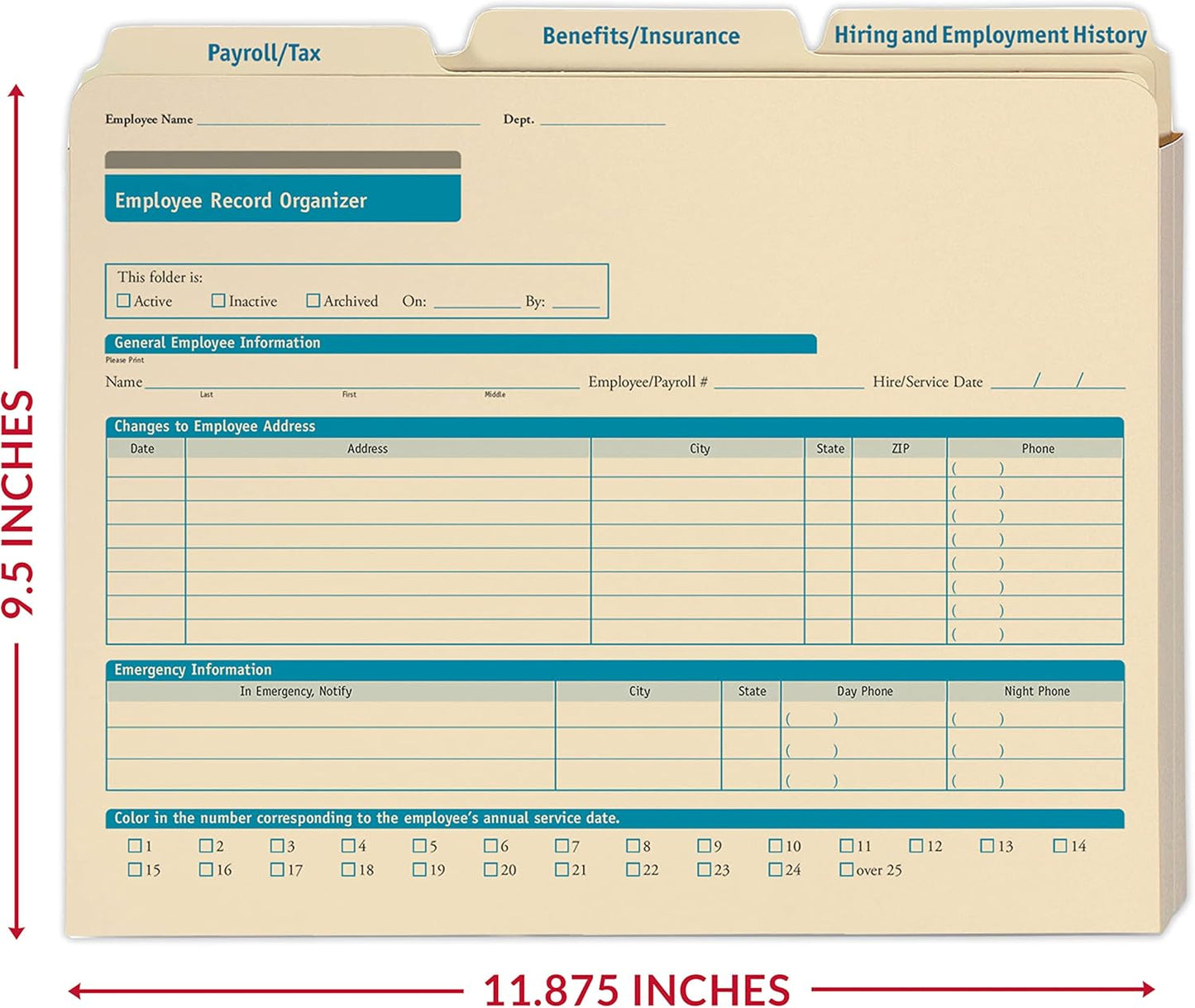Screen dimensions: 1195x1008
Task: Check the Active folder status checkbox
Action: 124,300
